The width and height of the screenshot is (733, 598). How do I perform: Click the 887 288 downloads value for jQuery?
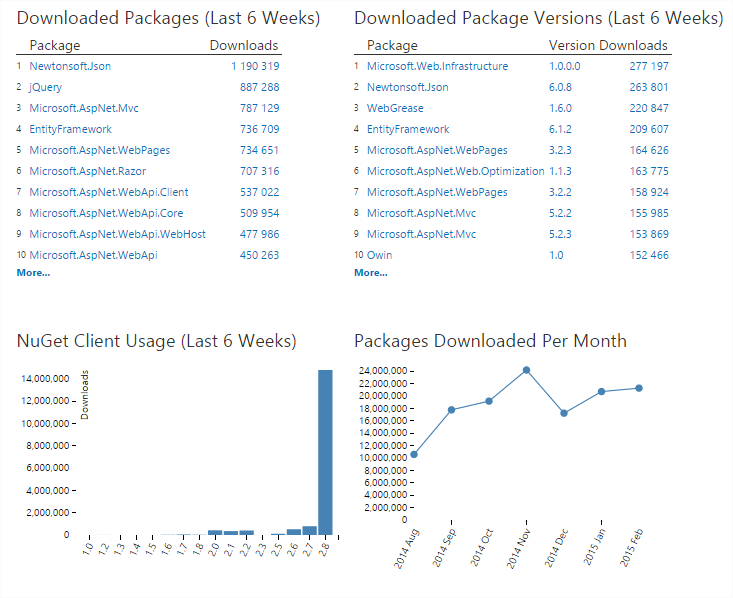[x=259, y=87]
